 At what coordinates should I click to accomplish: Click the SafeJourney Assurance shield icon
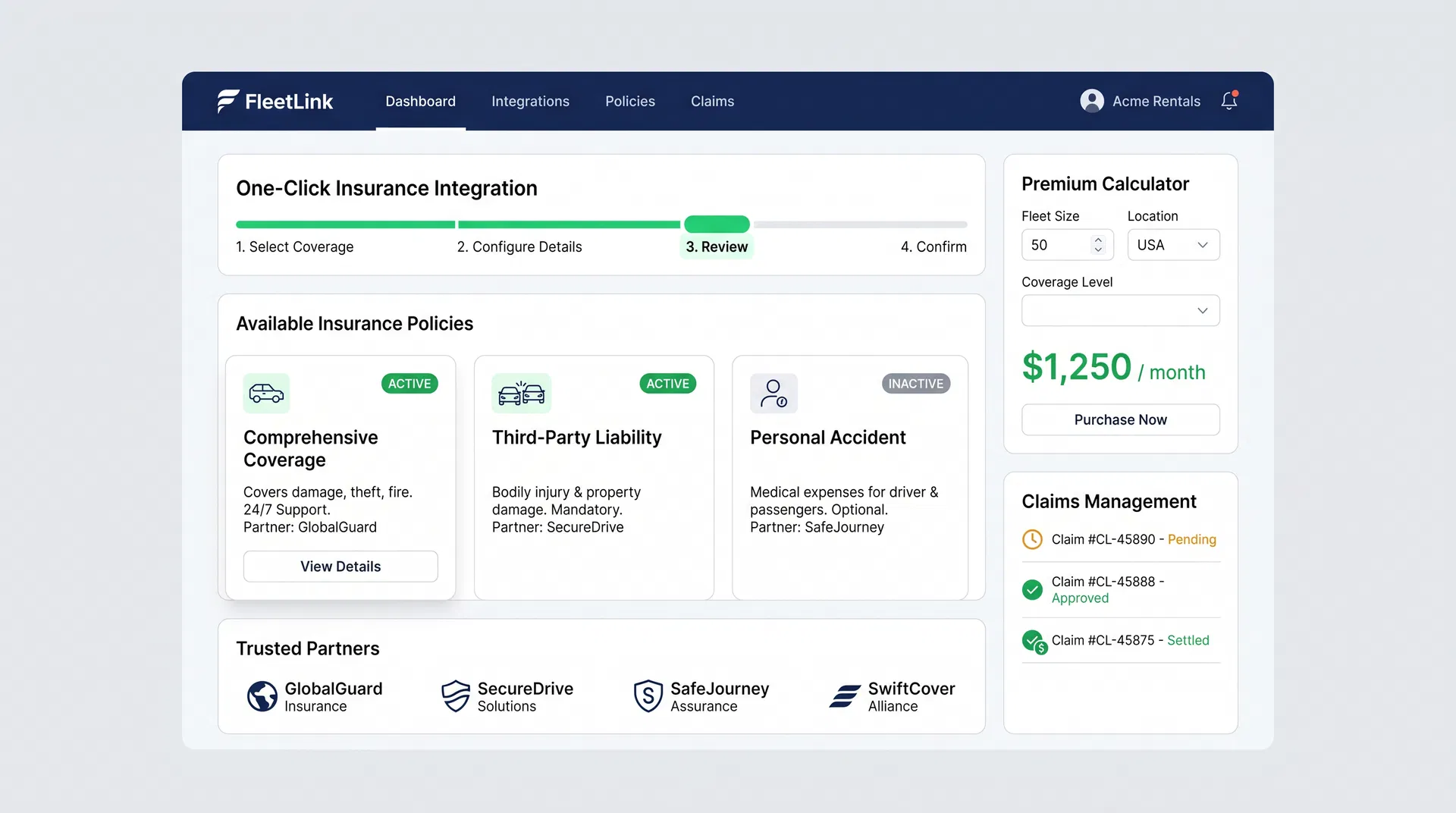tap(648, 696)
